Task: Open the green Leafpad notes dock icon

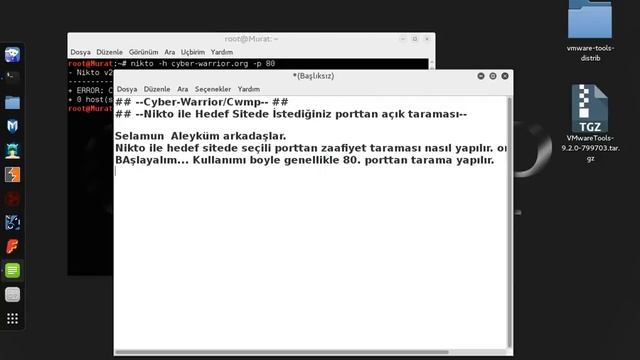Action: [12, 270]
